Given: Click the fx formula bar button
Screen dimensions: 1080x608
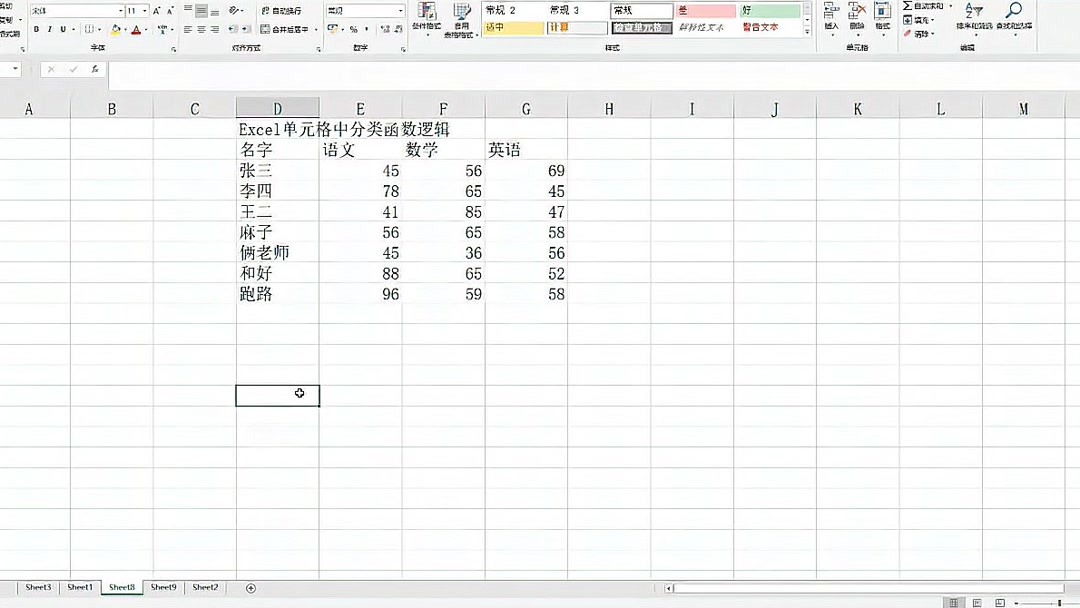Looking at the screenshot, I should [93, 71].
